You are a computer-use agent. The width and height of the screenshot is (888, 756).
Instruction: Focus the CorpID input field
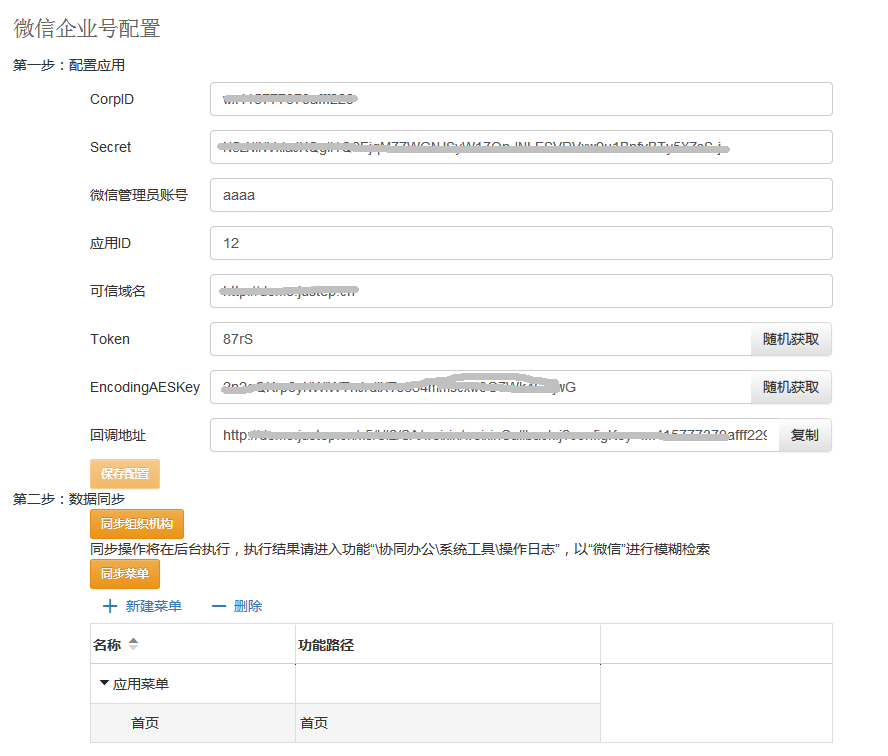click(x=521, y=99)
